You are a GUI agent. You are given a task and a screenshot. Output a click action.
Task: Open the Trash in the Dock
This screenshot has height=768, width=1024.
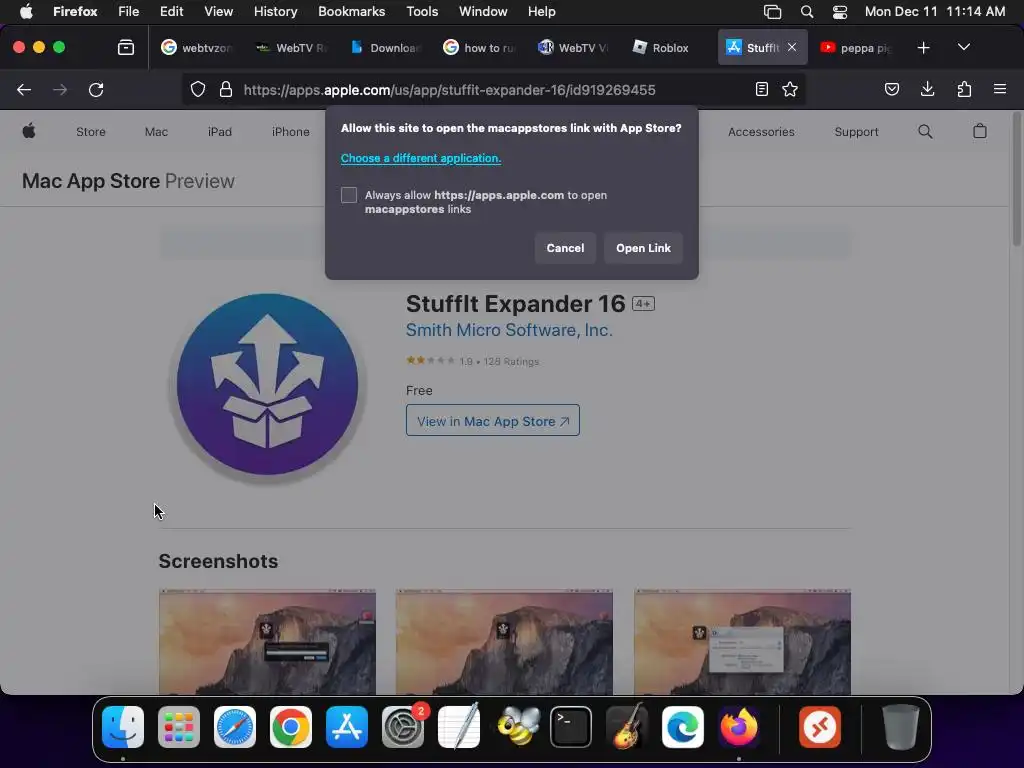[901, 727]
